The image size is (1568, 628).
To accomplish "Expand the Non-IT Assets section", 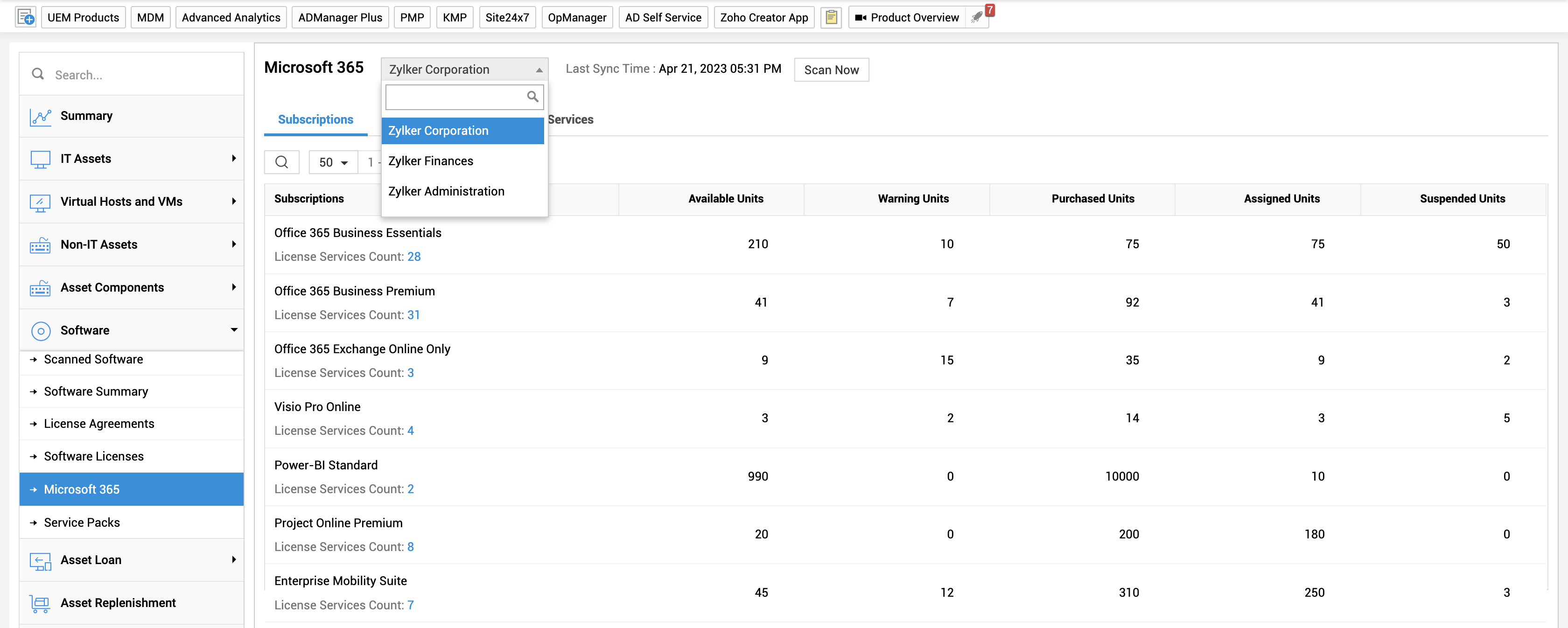I will tap(234, 244).
